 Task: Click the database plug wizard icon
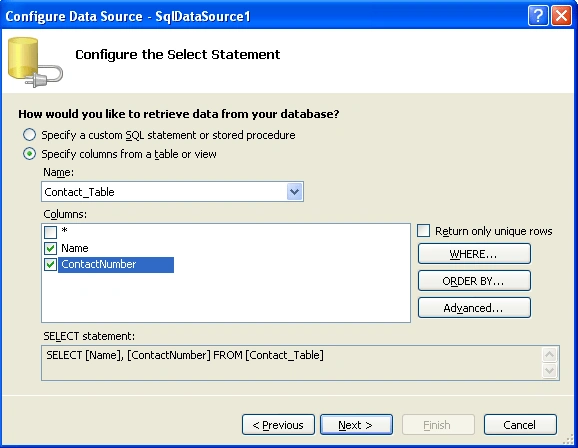tap(35, 62)
